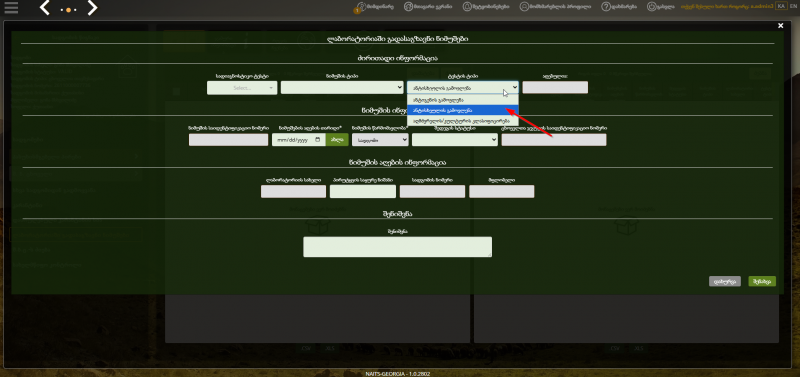Click the sample identification number field
The width and height of the screenshot is (800, 377).
coord(228,140)
